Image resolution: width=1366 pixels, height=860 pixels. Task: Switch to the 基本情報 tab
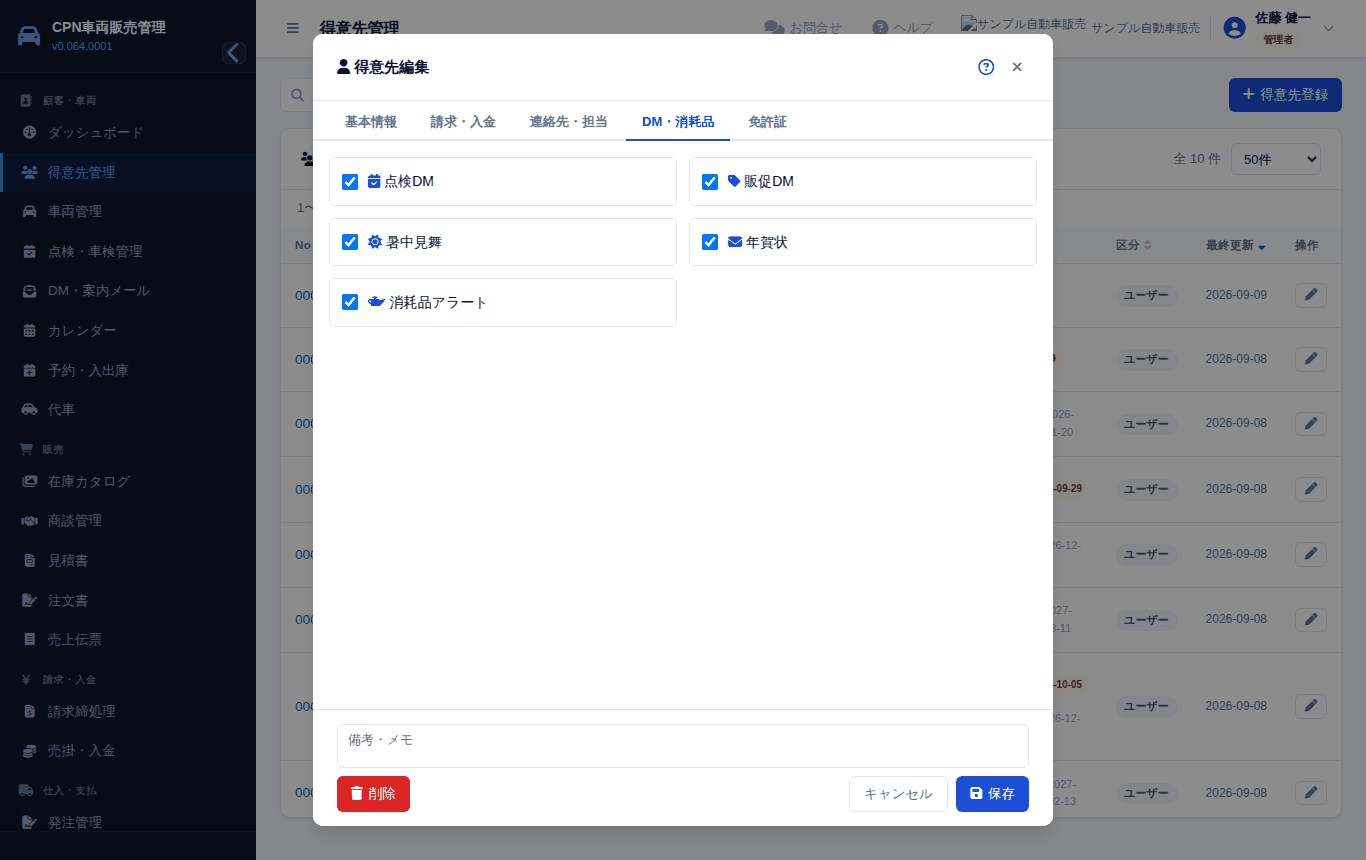pos(371,122)
